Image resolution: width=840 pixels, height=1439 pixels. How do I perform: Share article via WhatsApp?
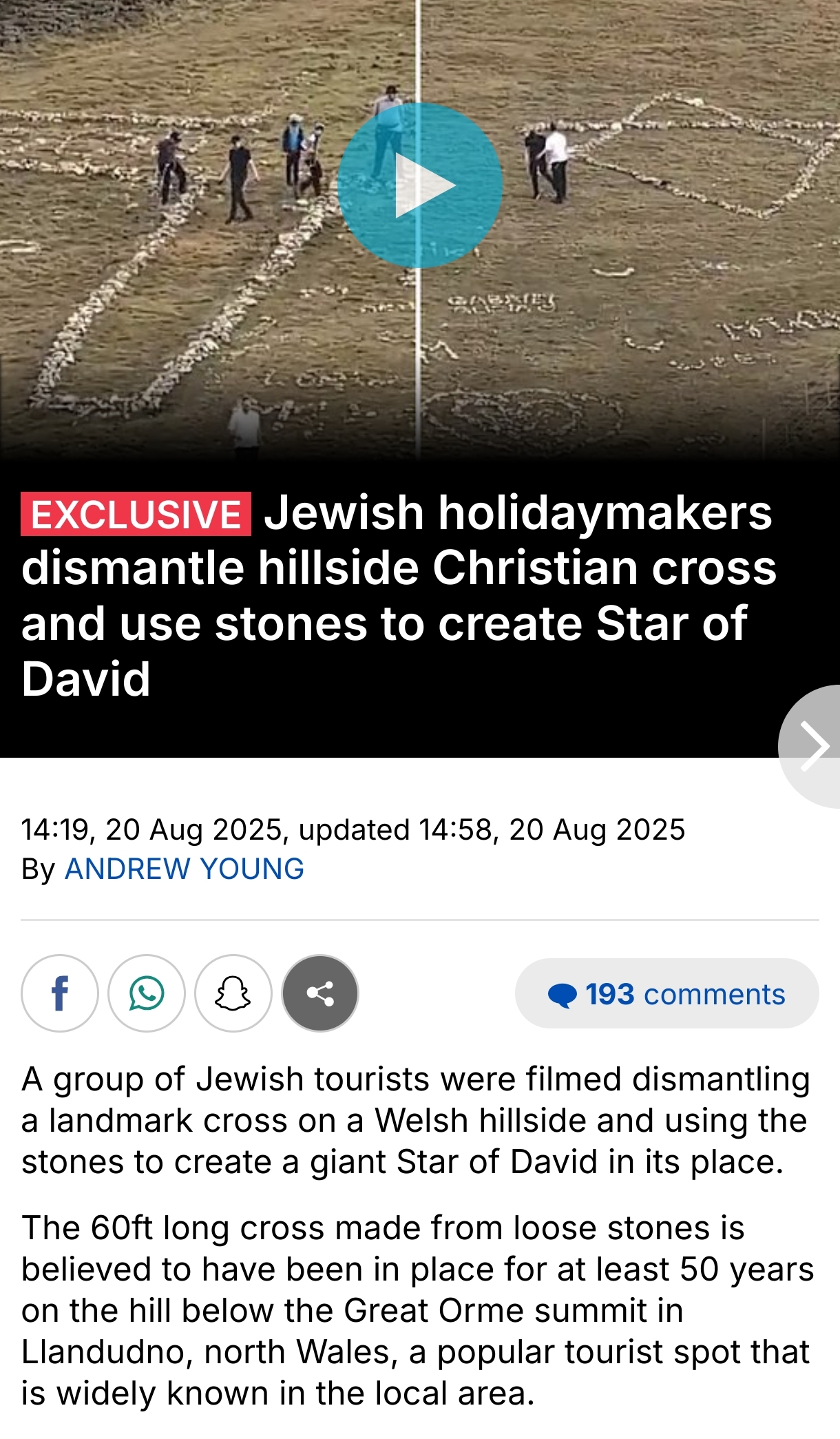[147, 993]
